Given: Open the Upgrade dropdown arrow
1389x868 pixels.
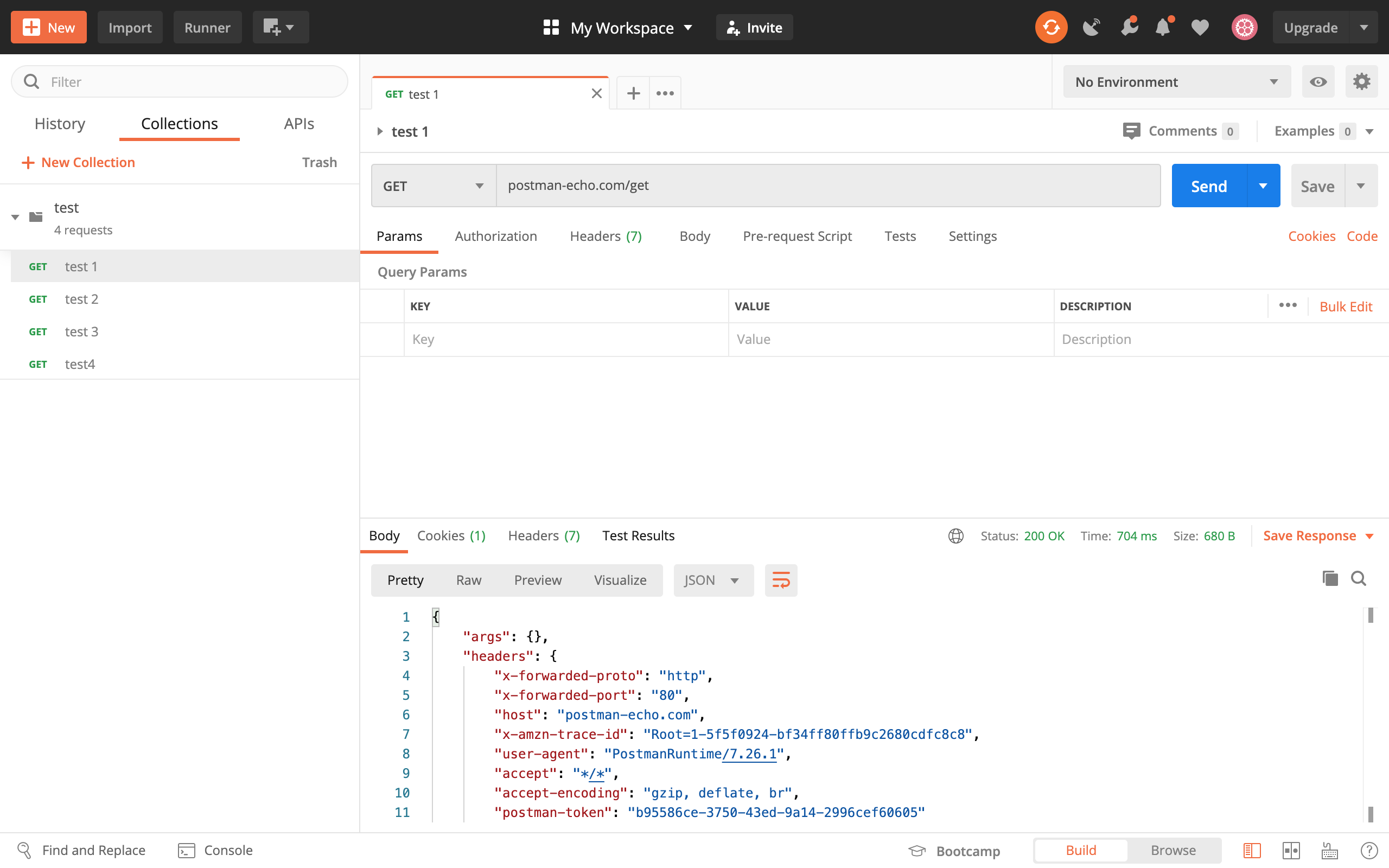Looking at the screenshot, I should click(1363, 27).
